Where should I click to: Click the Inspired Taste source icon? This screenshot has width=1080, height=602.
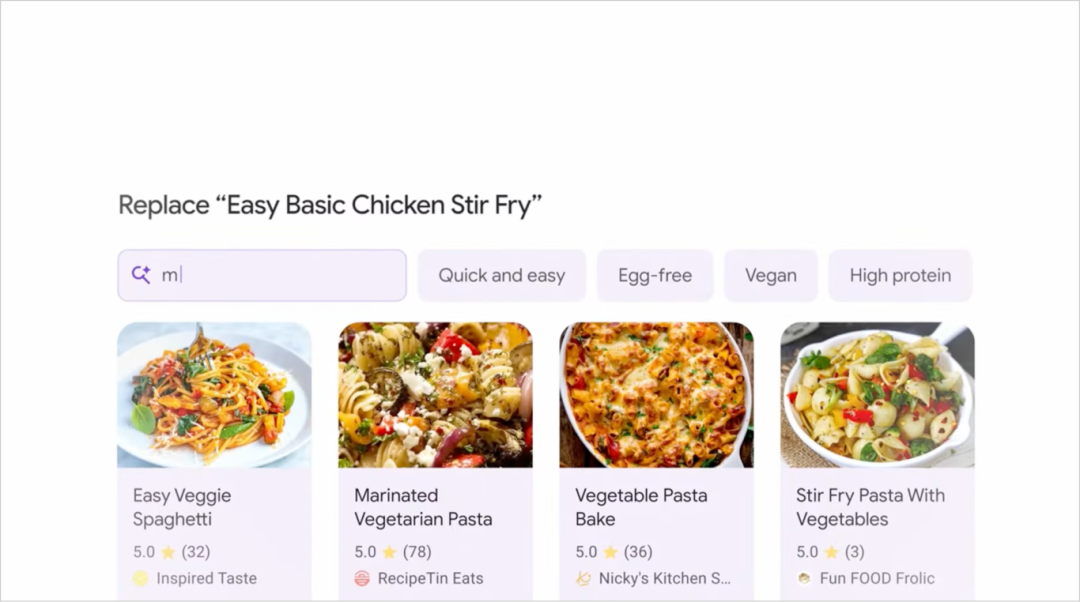pos(140,578)
